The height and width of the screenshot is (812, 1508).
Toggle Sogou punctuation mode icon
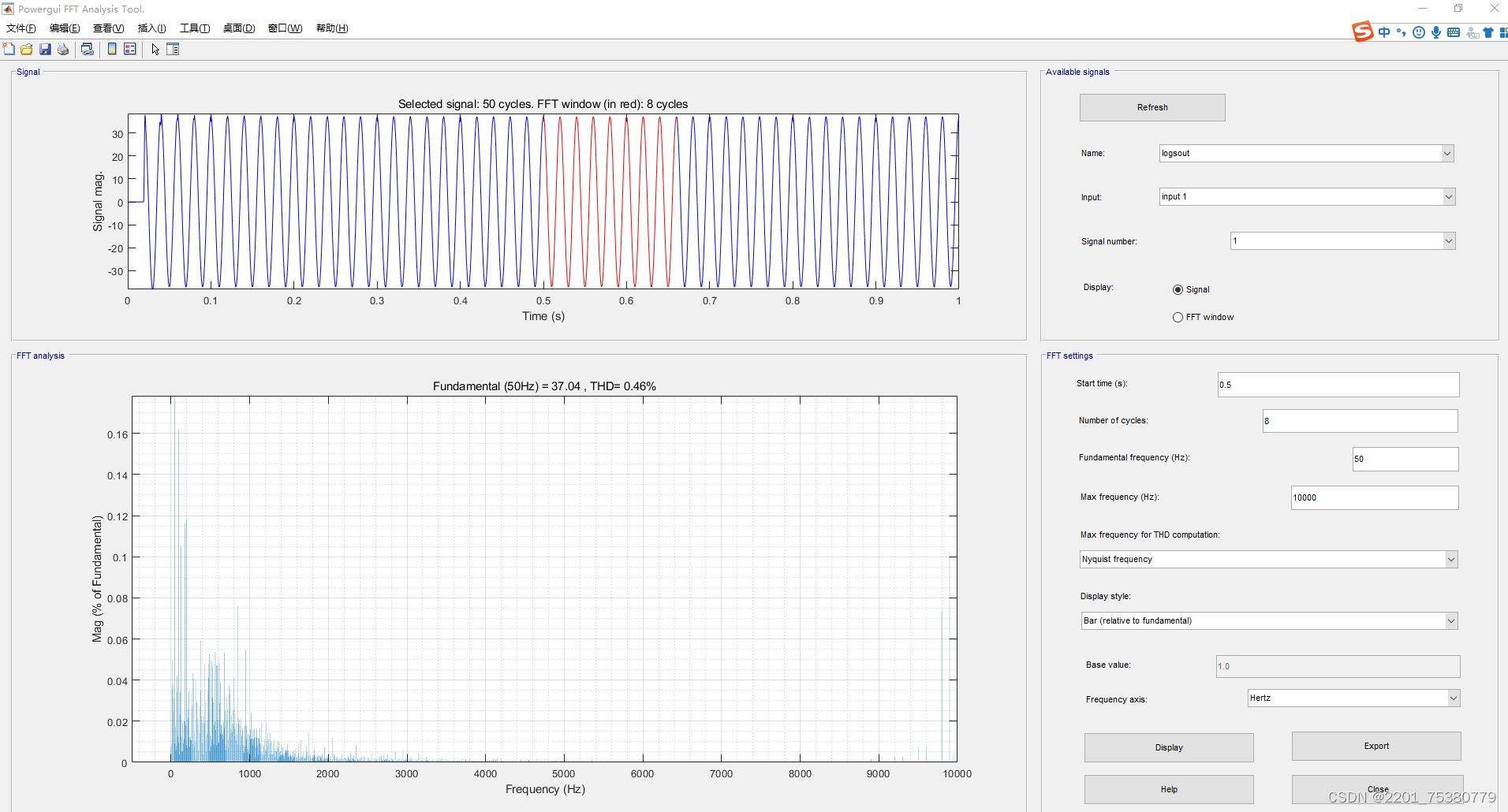click(x=1401, y=32)
